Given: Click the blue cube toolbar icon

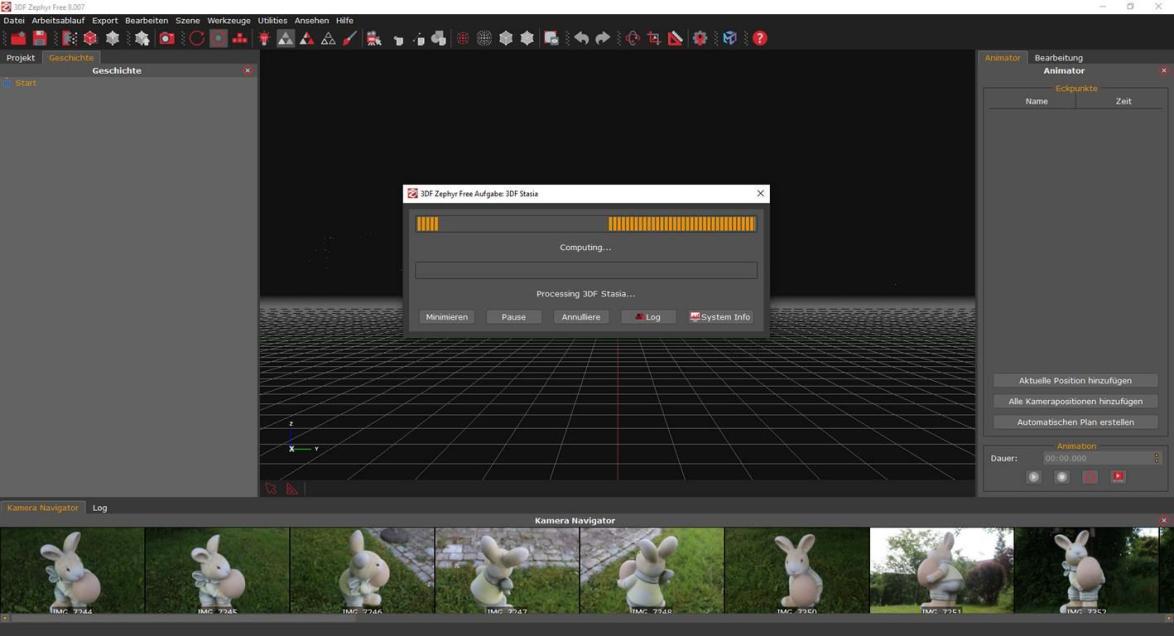Looking at the screenshot, I should 730,38.
